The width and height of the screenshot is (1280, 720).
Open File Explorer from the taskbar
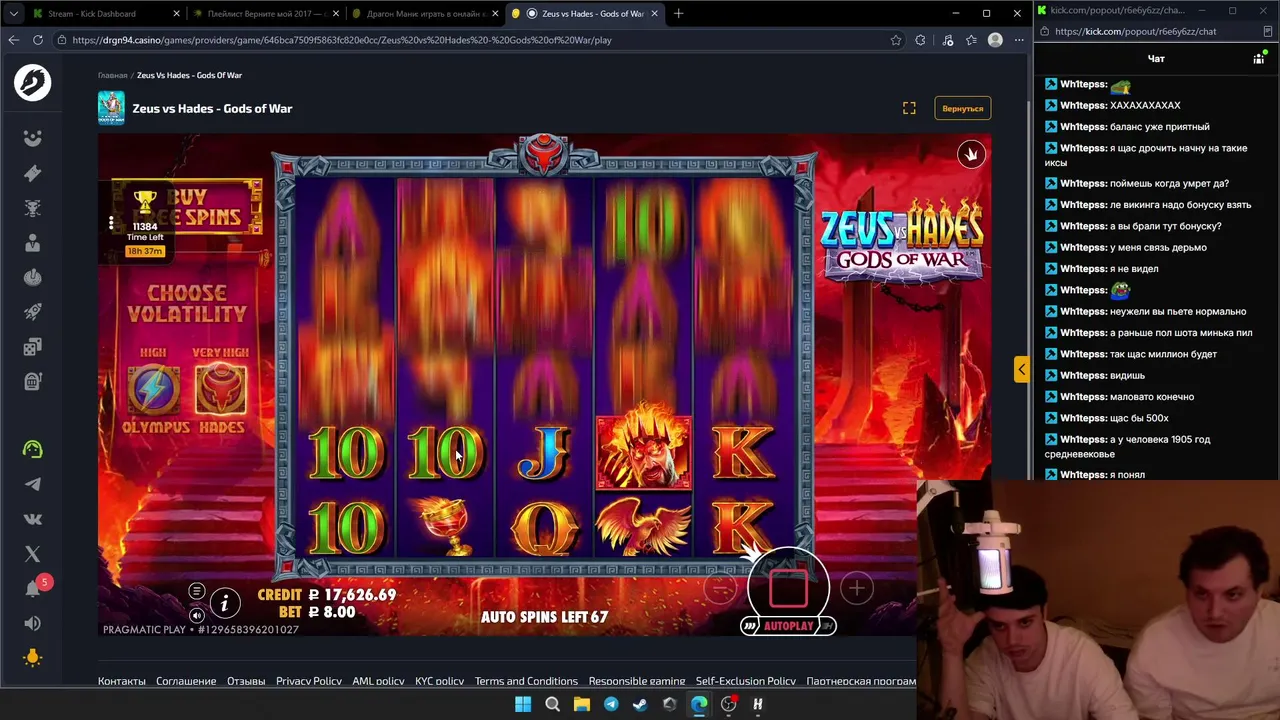(x=582, y=704)
